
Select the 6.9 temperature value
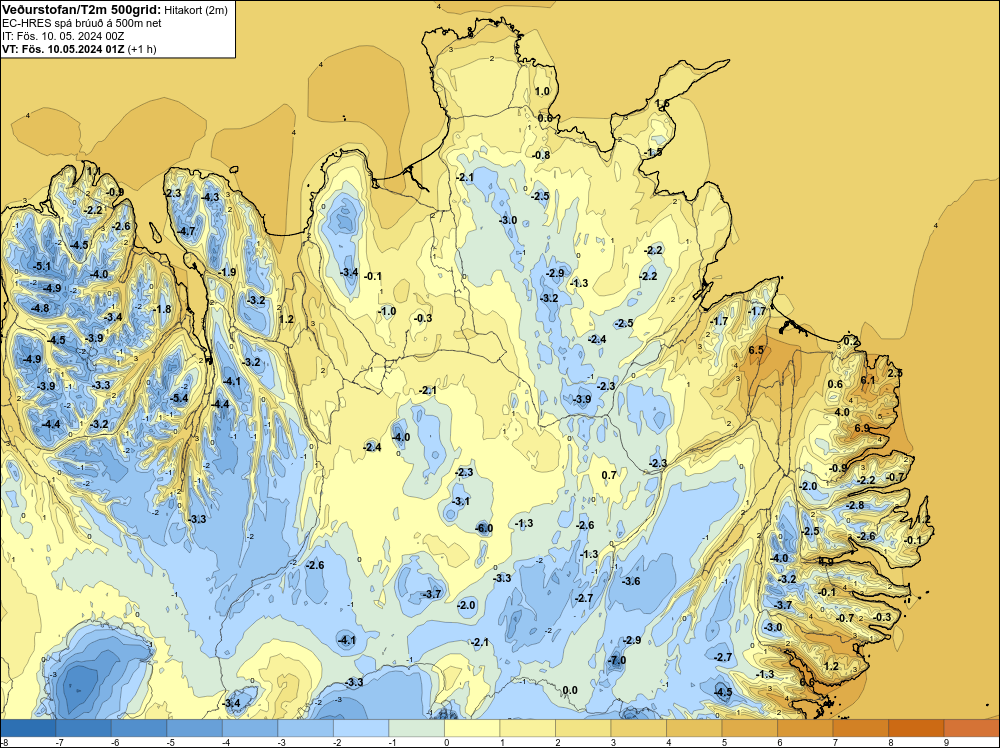862,428
